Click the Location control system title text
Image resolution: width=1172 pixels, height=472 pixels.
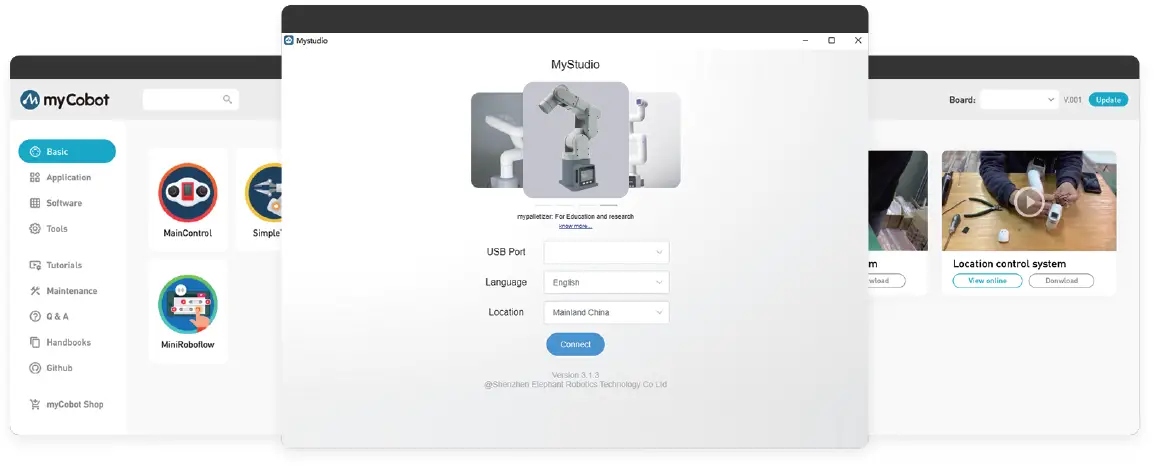pos(1009,264)
